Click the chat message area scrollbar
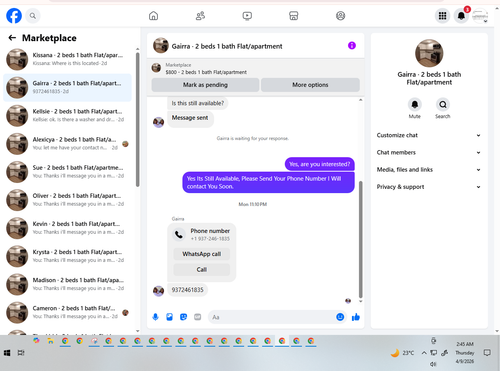 point(360,239)
